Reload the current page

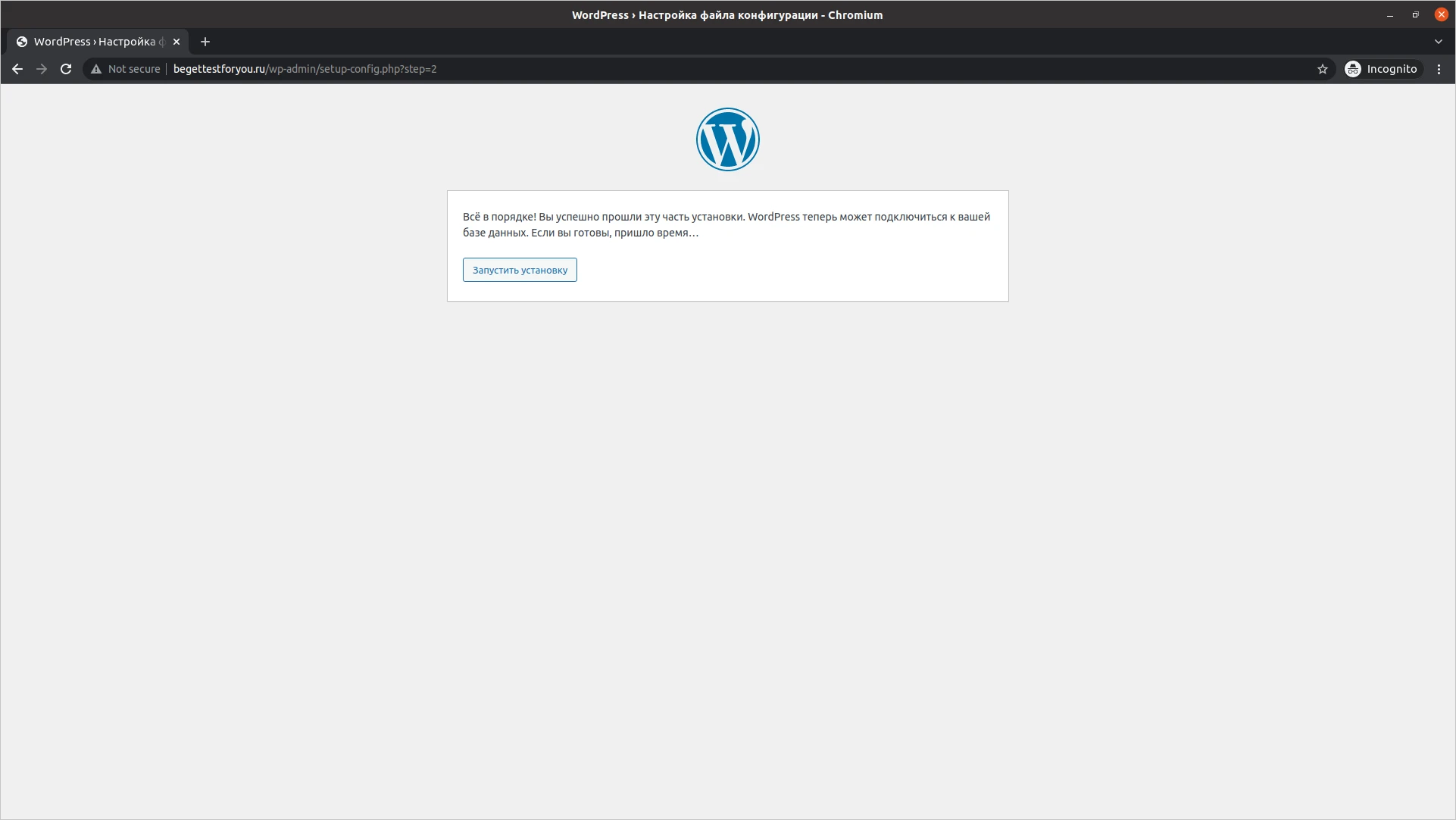point(66,69)
